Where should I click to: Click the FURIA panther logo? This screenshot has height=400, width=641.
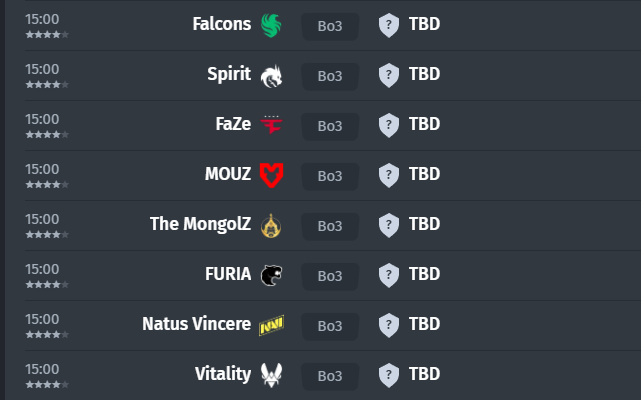click(271, 274)
